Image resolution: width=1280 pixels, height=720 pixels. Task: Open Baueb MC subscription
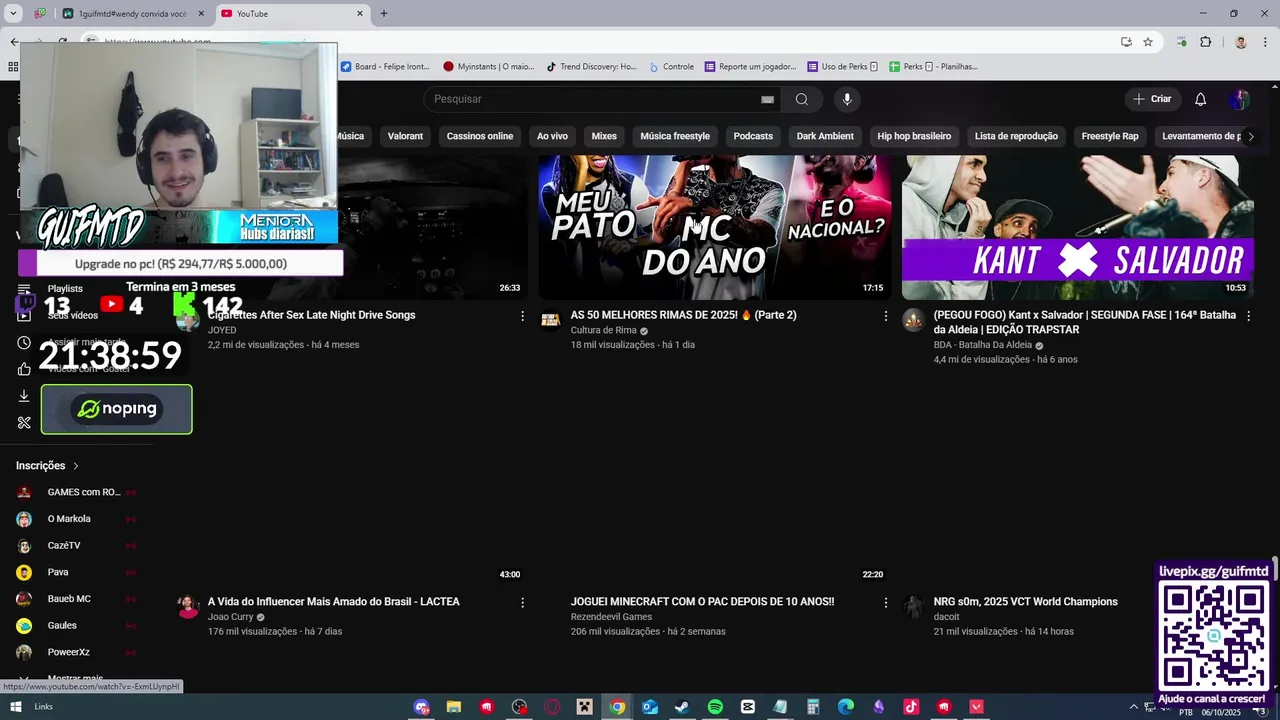[77, 599]
